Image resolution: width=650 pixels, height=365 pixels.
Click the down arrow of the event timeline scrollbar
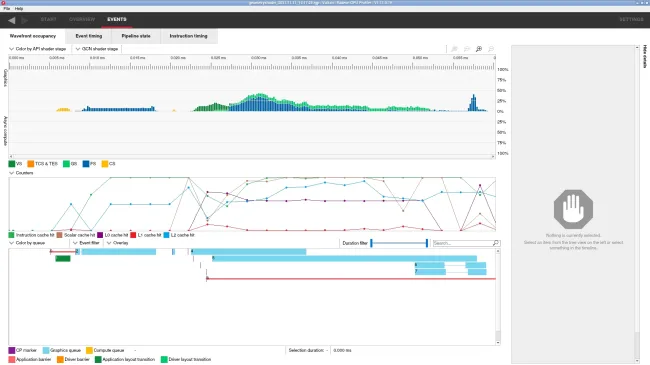point(498,343)
